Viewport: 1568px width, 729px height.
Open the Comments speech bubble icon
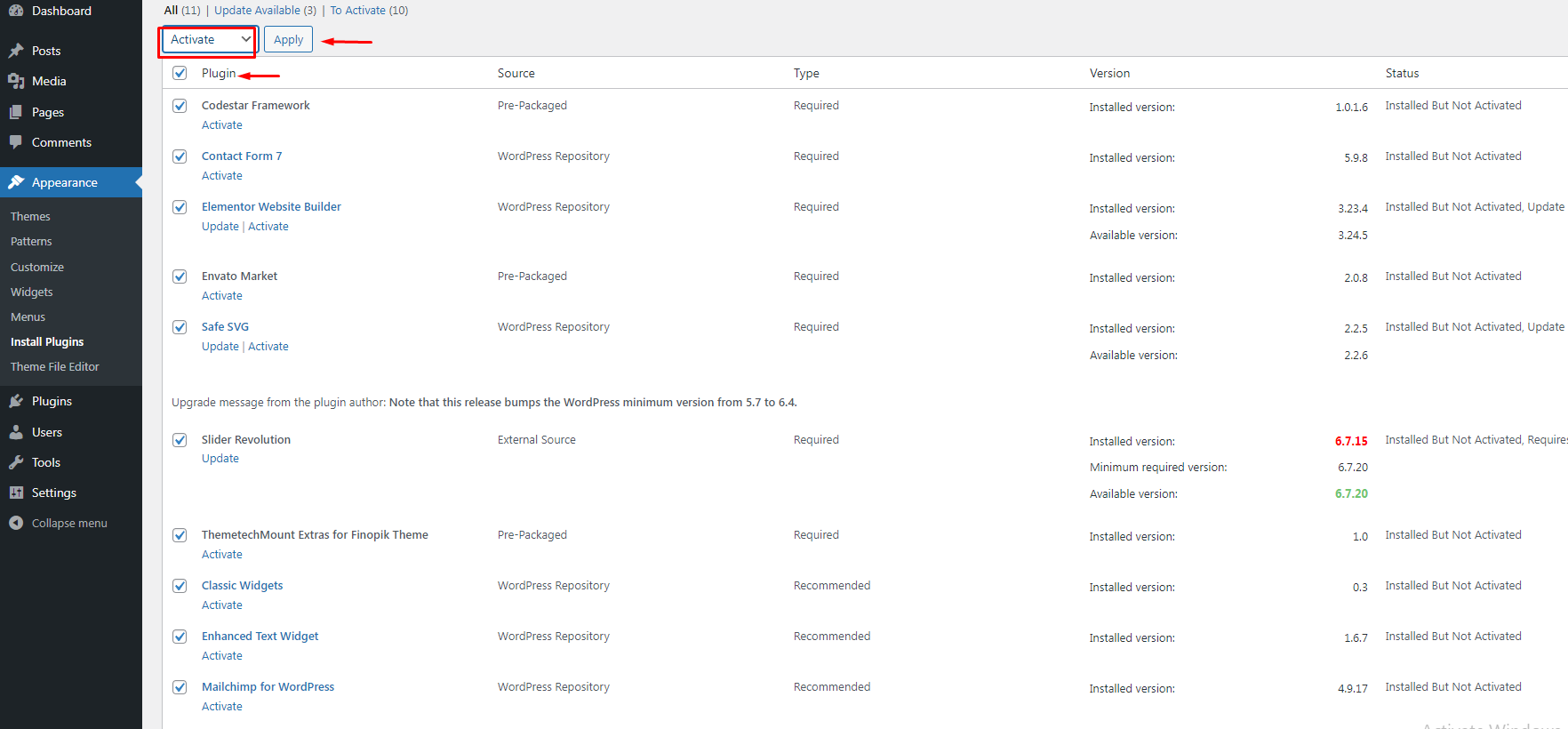[16, 142]
